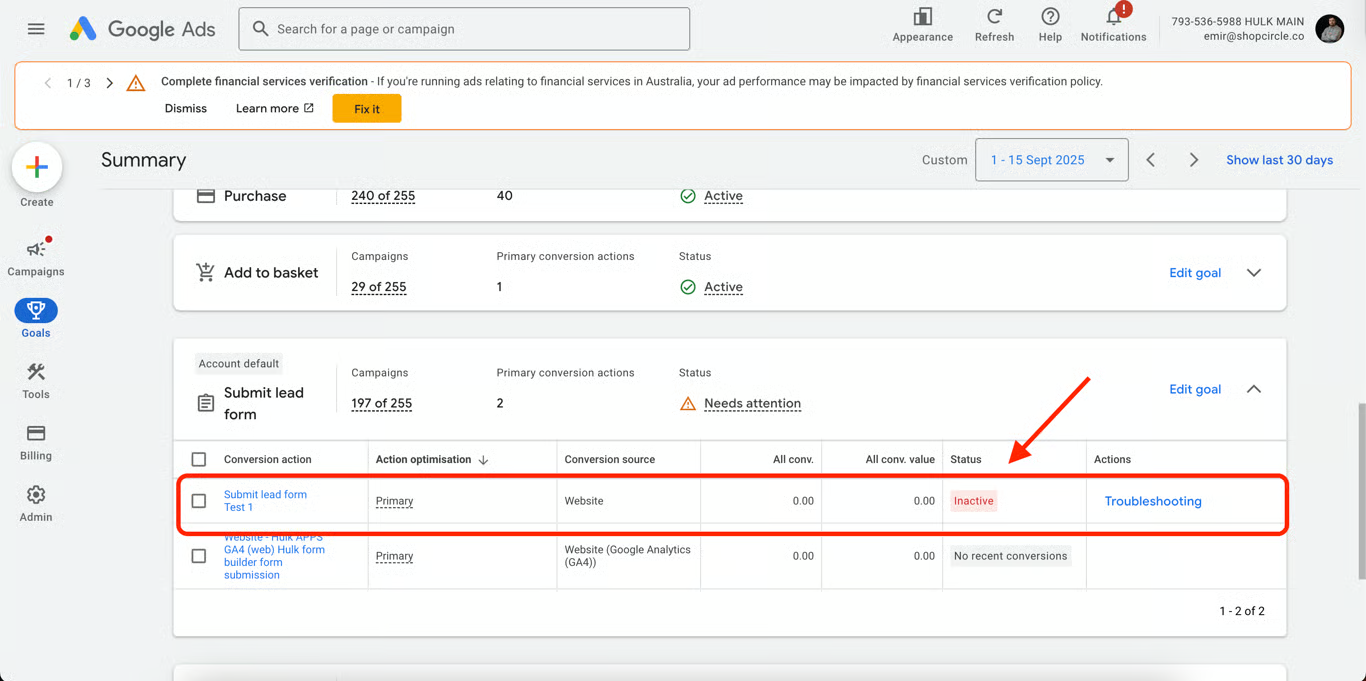
Task: Click the No recent conversions badge
Action: pyautogui.click(x=1010, y=556)
